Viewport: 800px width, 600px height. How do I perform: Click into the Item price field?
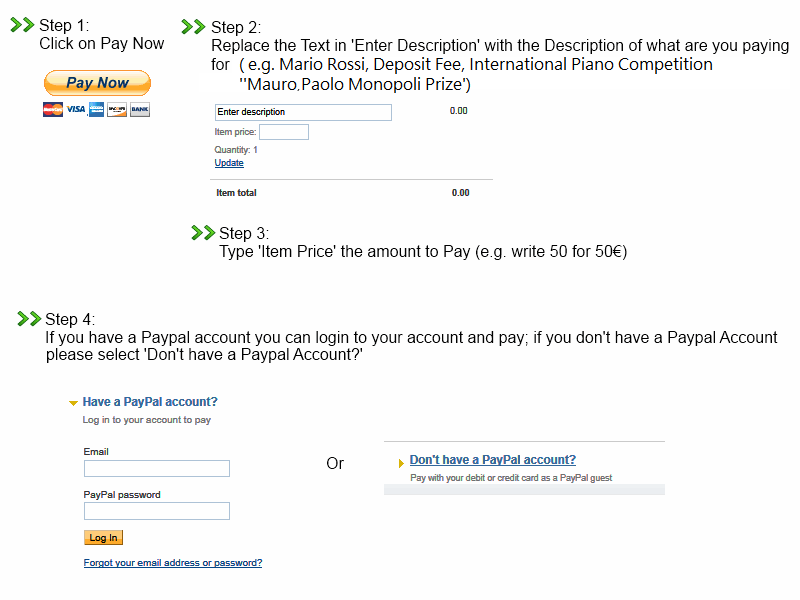pos(284,132)
